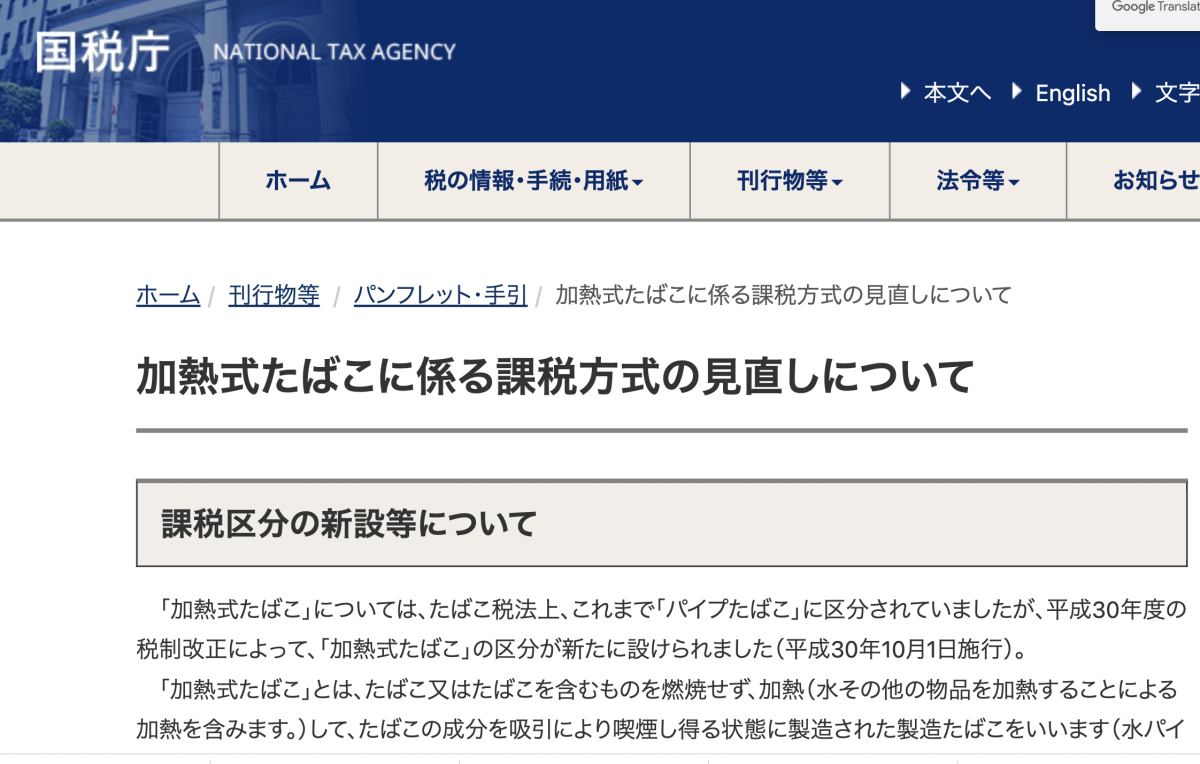Select ホーム in the main navigation bar
Screen dimensions: 1200x764
[x=298, y=181]
